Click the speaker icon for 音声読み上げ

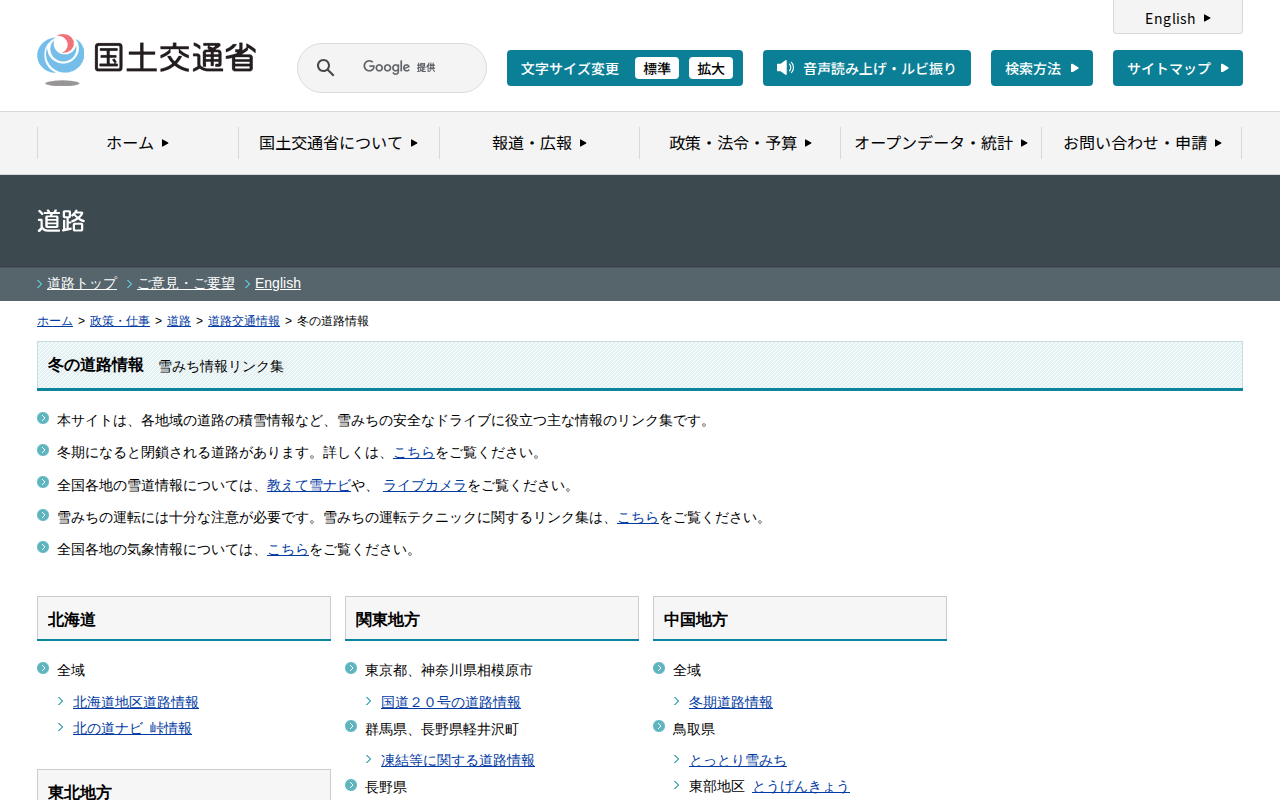click(785, 68)
